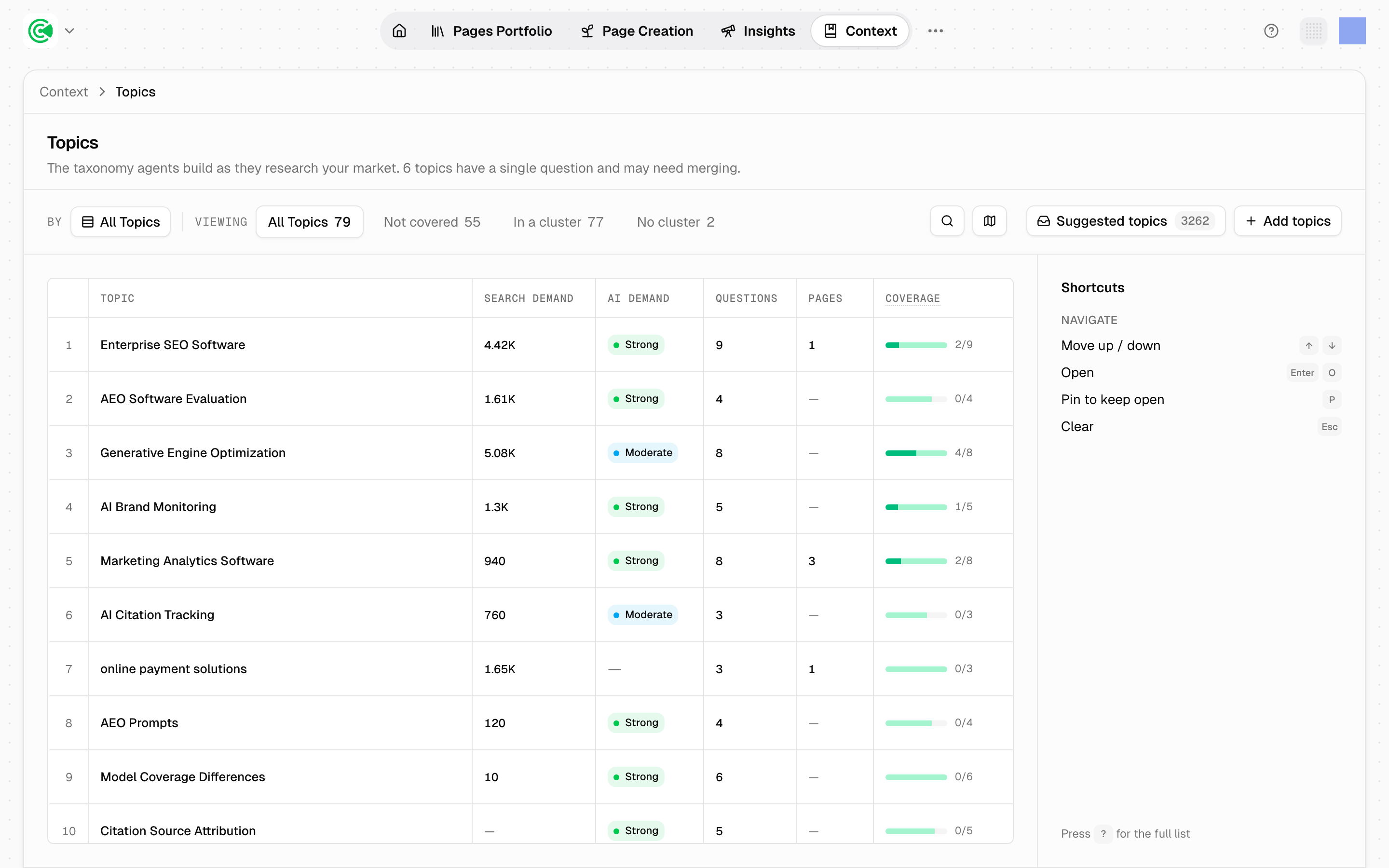Click the 4.42K search demand value

[499, 345]
